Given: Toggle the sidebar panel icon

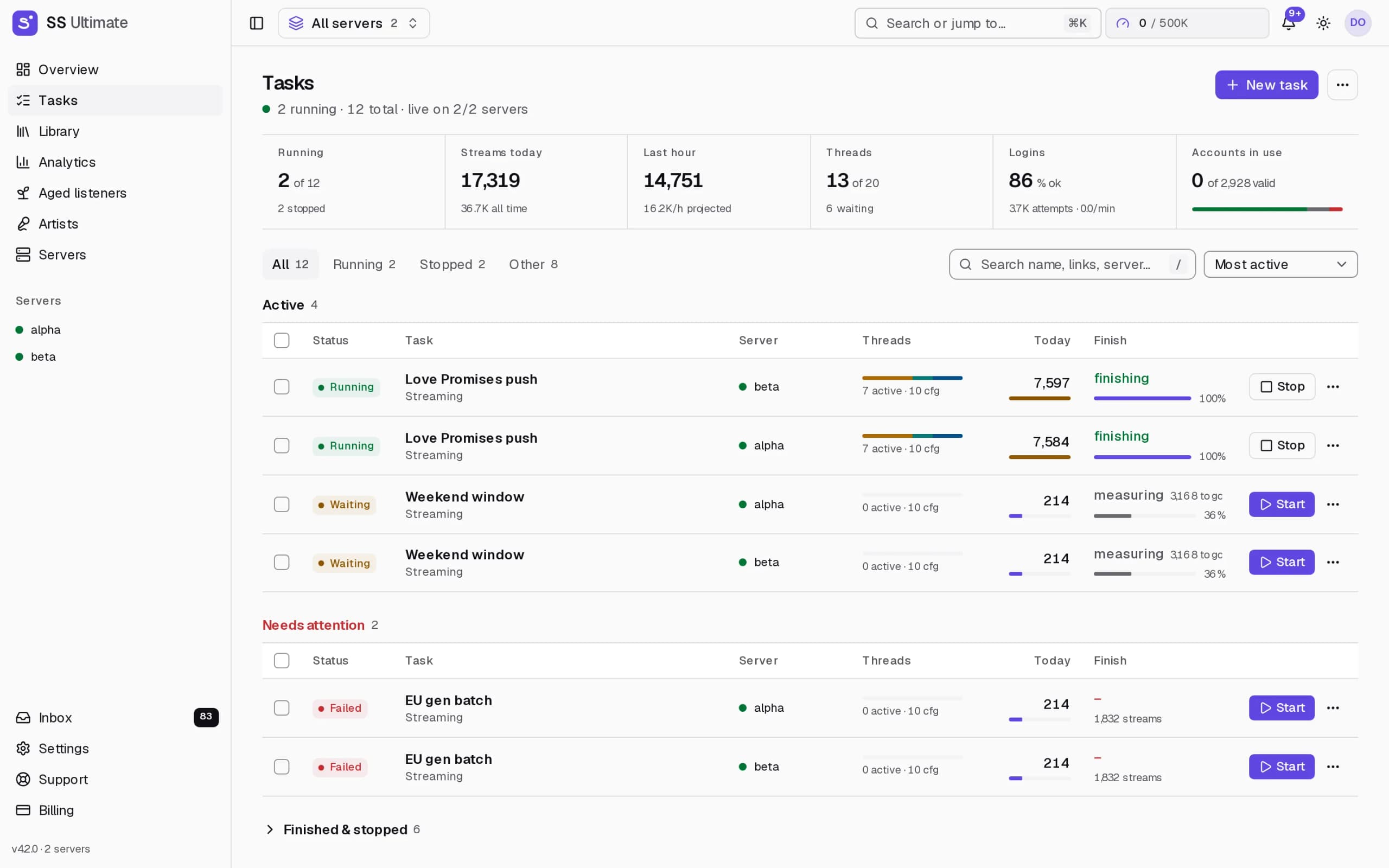Looking at the screenshot, I should [x=257, y=23].
